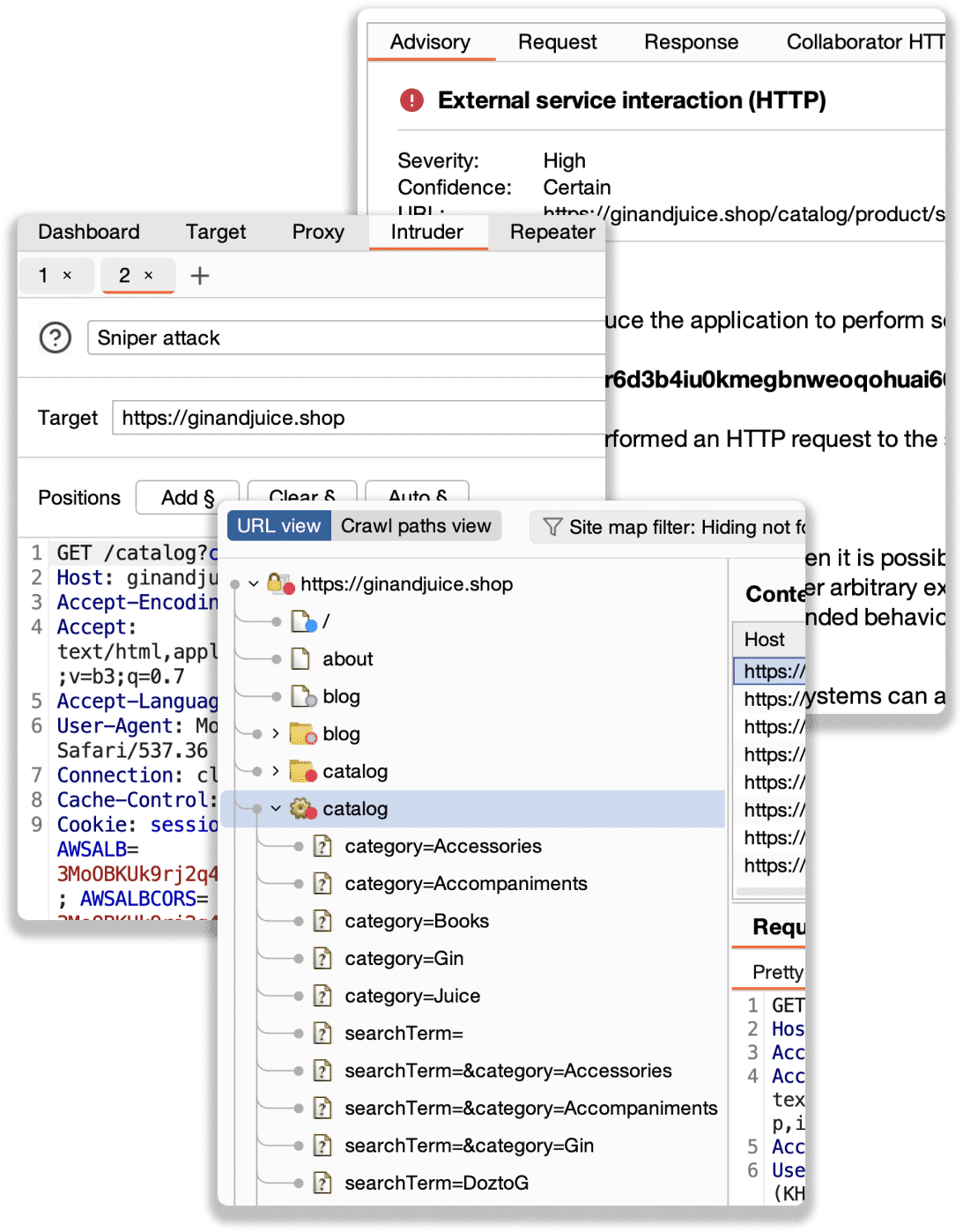The width and height of the screenshot is (963, 1232).
Task: Click the catalog folder icon with red dot
Action: tap(302, 771)
